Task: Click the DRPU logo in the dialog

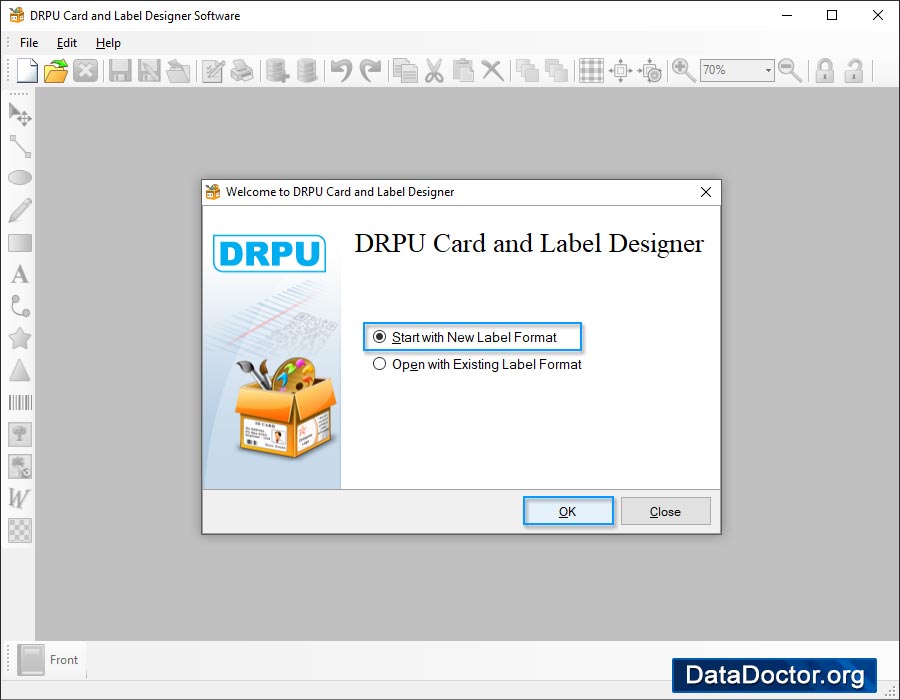Action: point(269,253)
